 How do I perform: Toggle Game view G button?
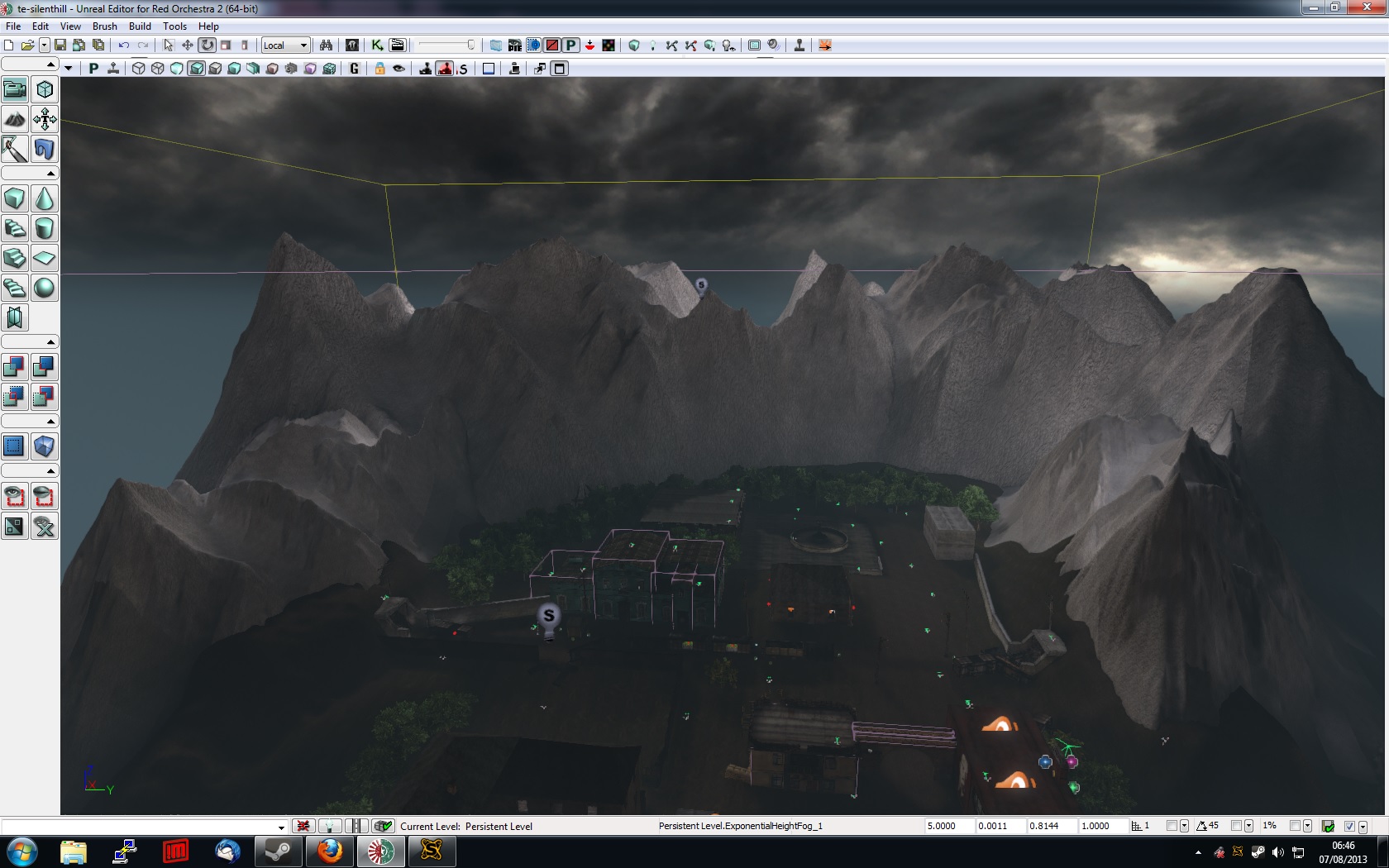pyautogui.click(x=355, y=69)
